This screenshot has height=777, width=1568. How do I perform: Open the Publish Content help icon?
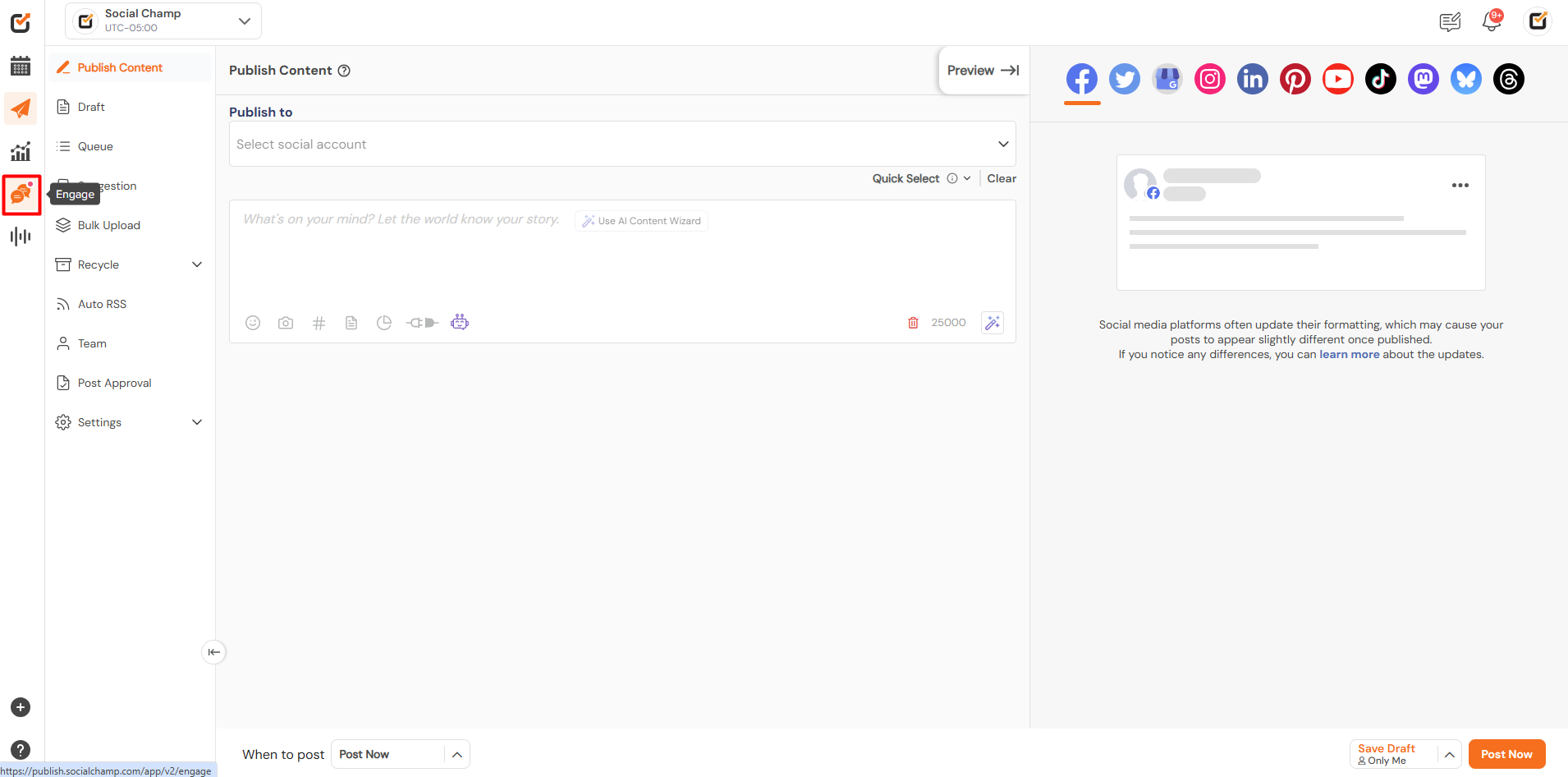click(345, 71)
